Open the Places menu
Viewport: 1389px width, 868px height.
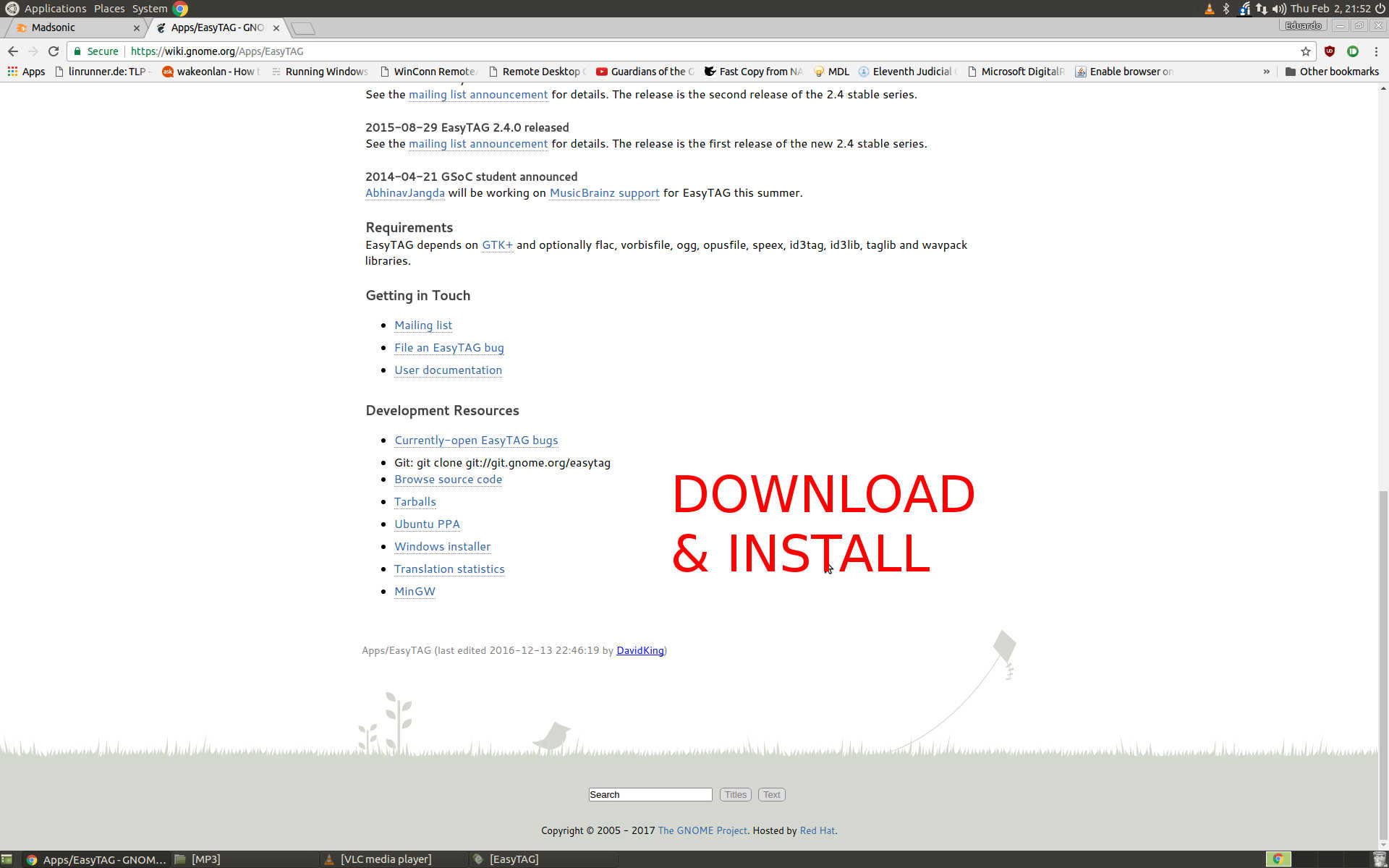point(109,9)
